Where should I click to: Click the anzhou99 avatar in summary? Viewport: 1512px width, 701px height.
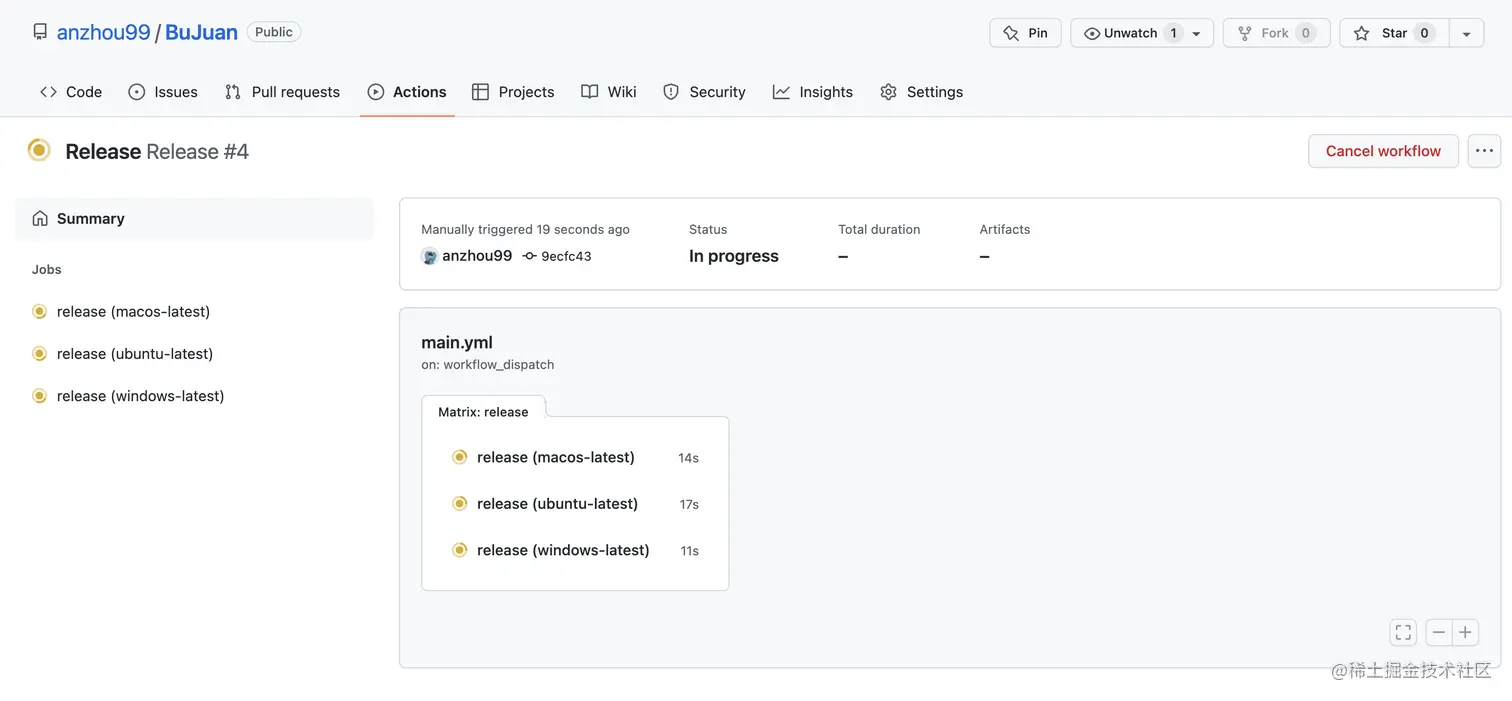[x=430, y=256]
